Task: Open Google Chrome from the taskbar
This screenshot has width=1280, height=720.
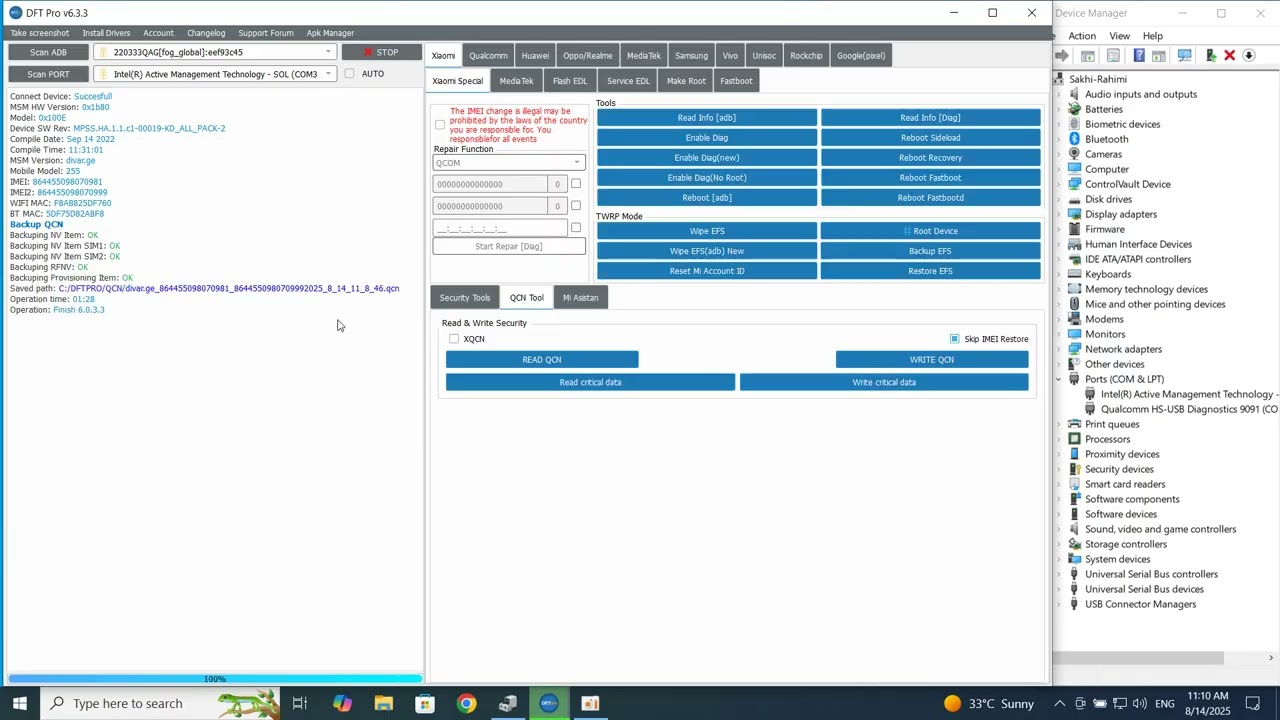Action: pos(466,703)
